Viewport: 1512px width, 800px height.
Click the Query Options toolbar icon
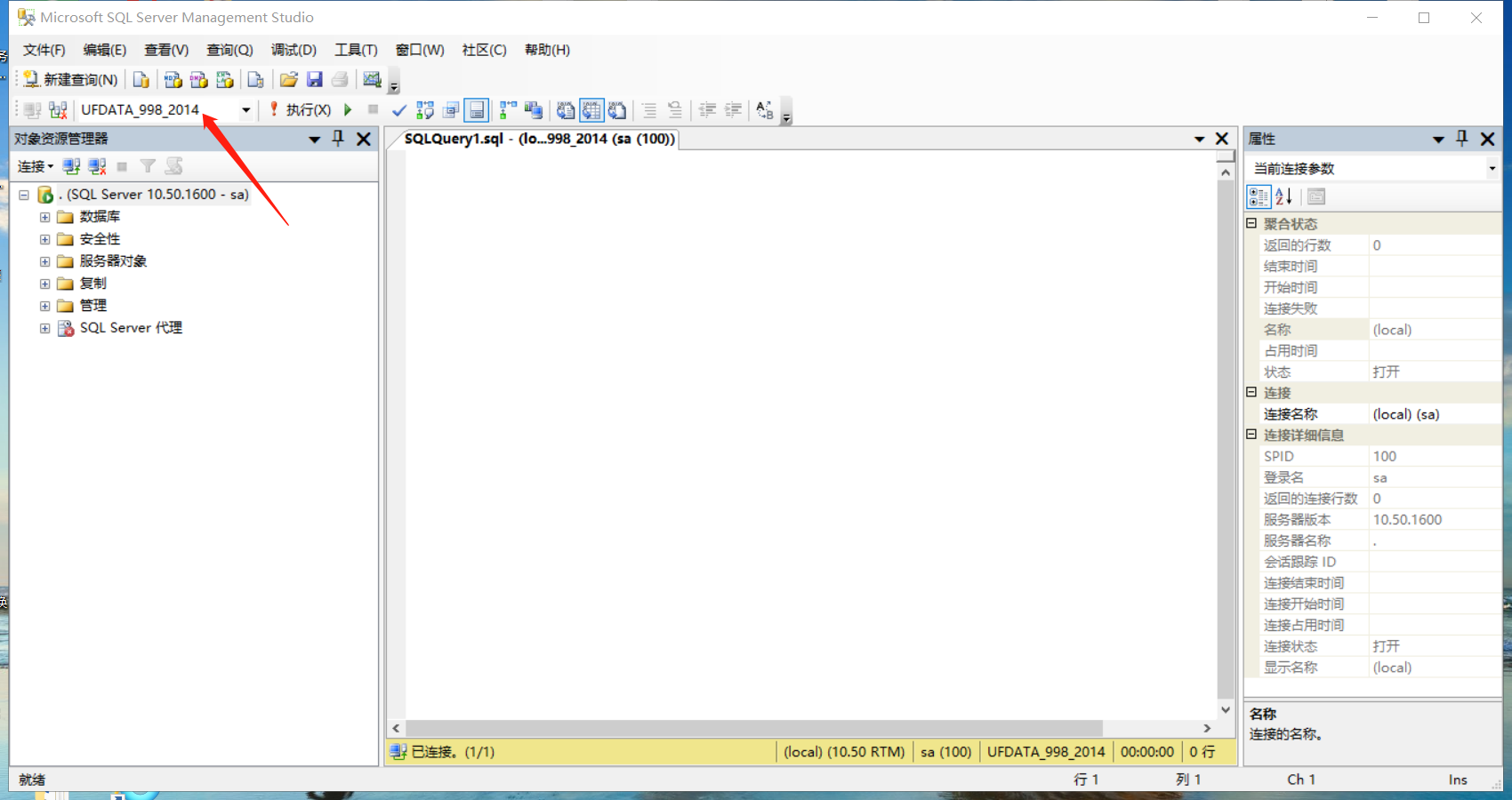(x=451, y=110)
